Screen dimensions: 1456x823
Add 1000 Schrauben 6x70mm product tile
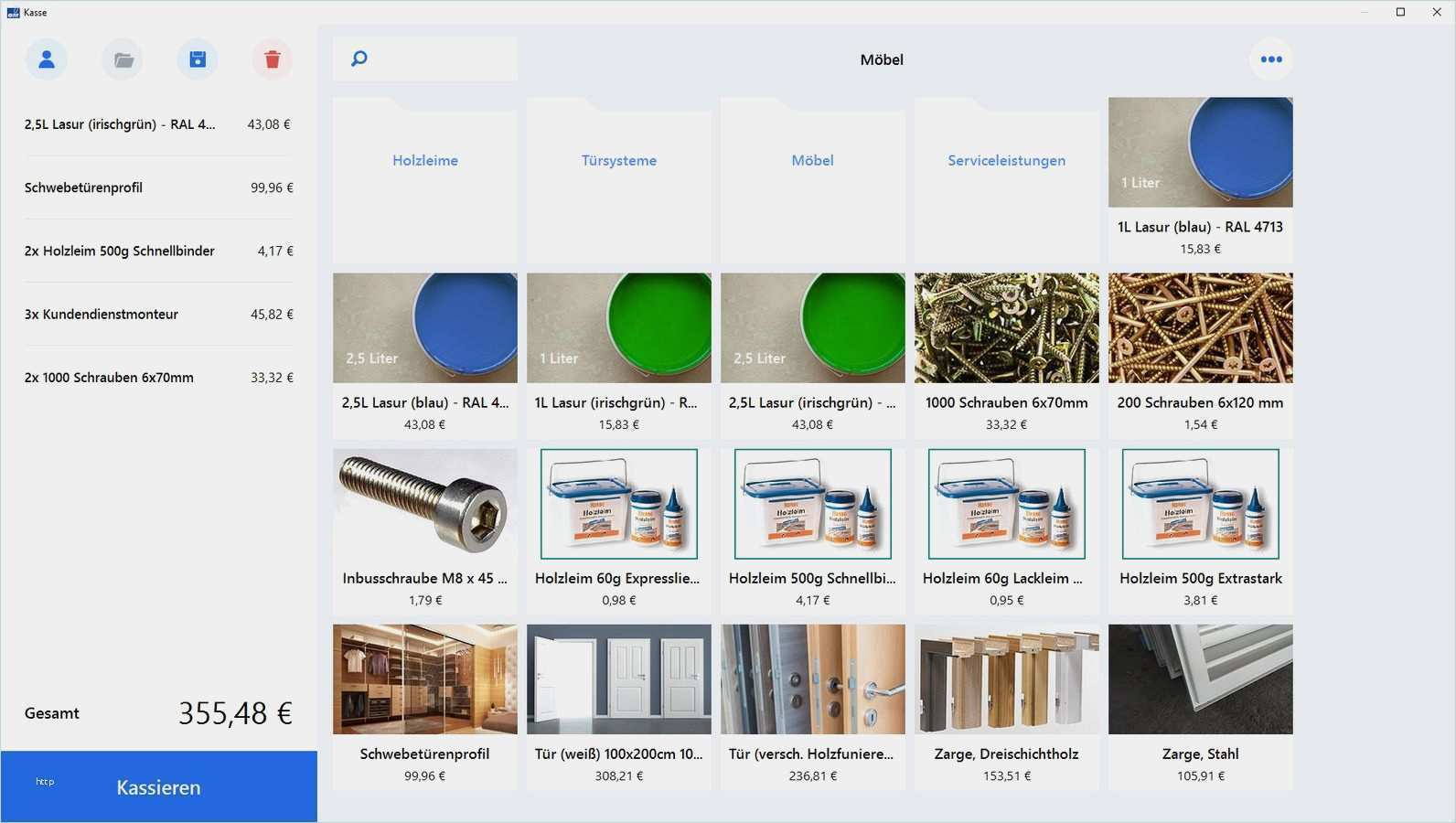[x=1007, y=356]
